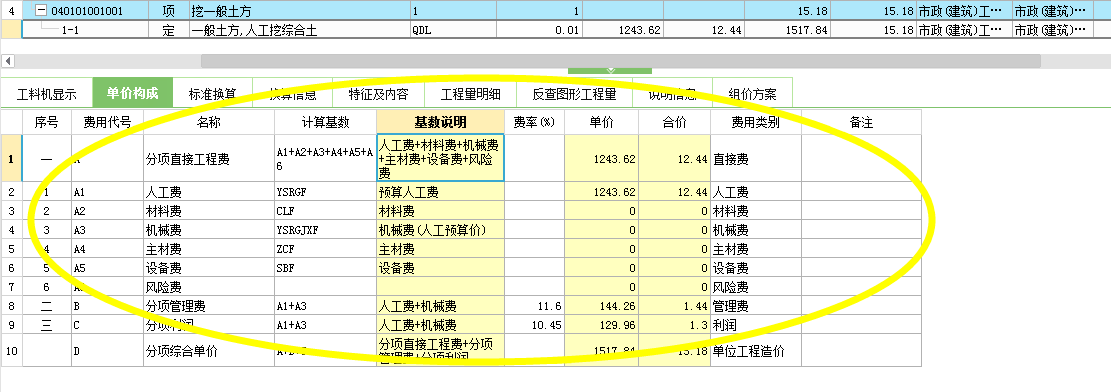Select the 预算人工费 description cell
The image size is (1111, 392).
point(441,192)
